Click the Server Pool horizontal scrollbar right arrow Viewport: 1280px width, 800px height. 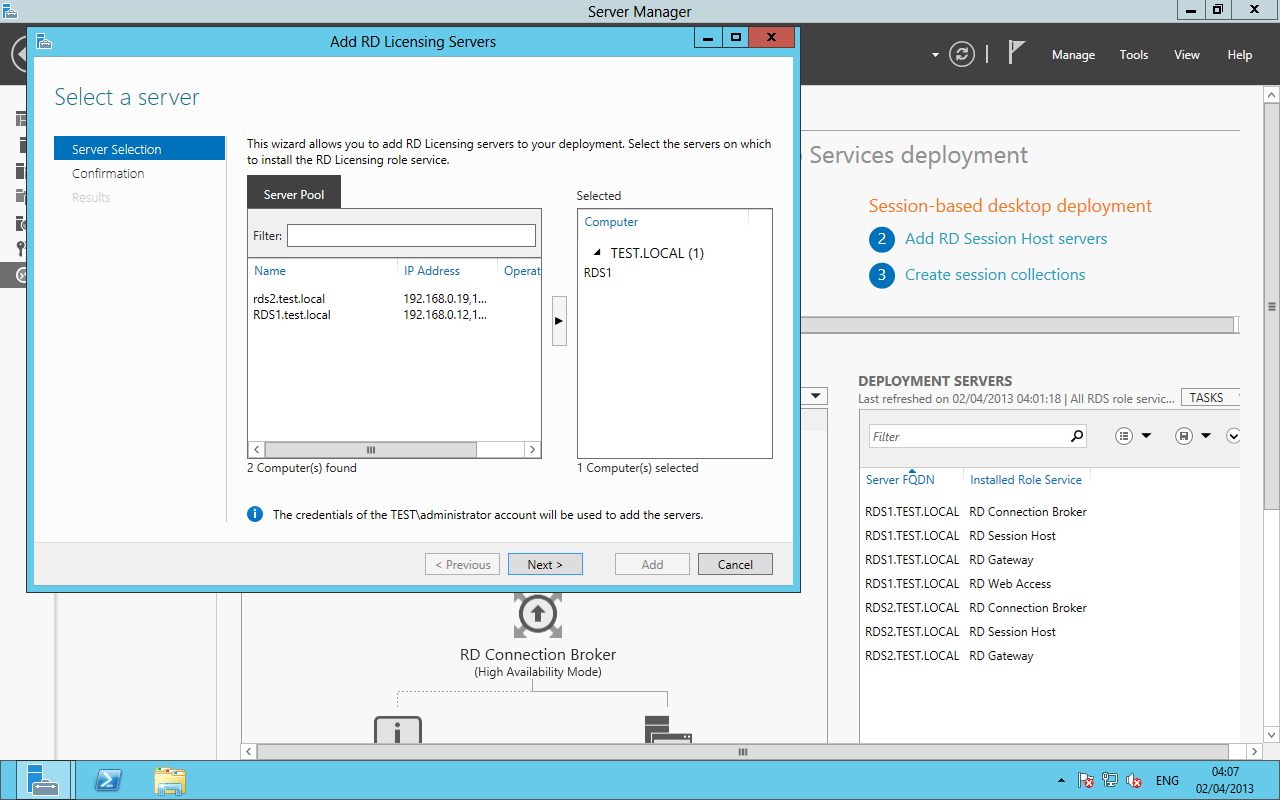533,450
